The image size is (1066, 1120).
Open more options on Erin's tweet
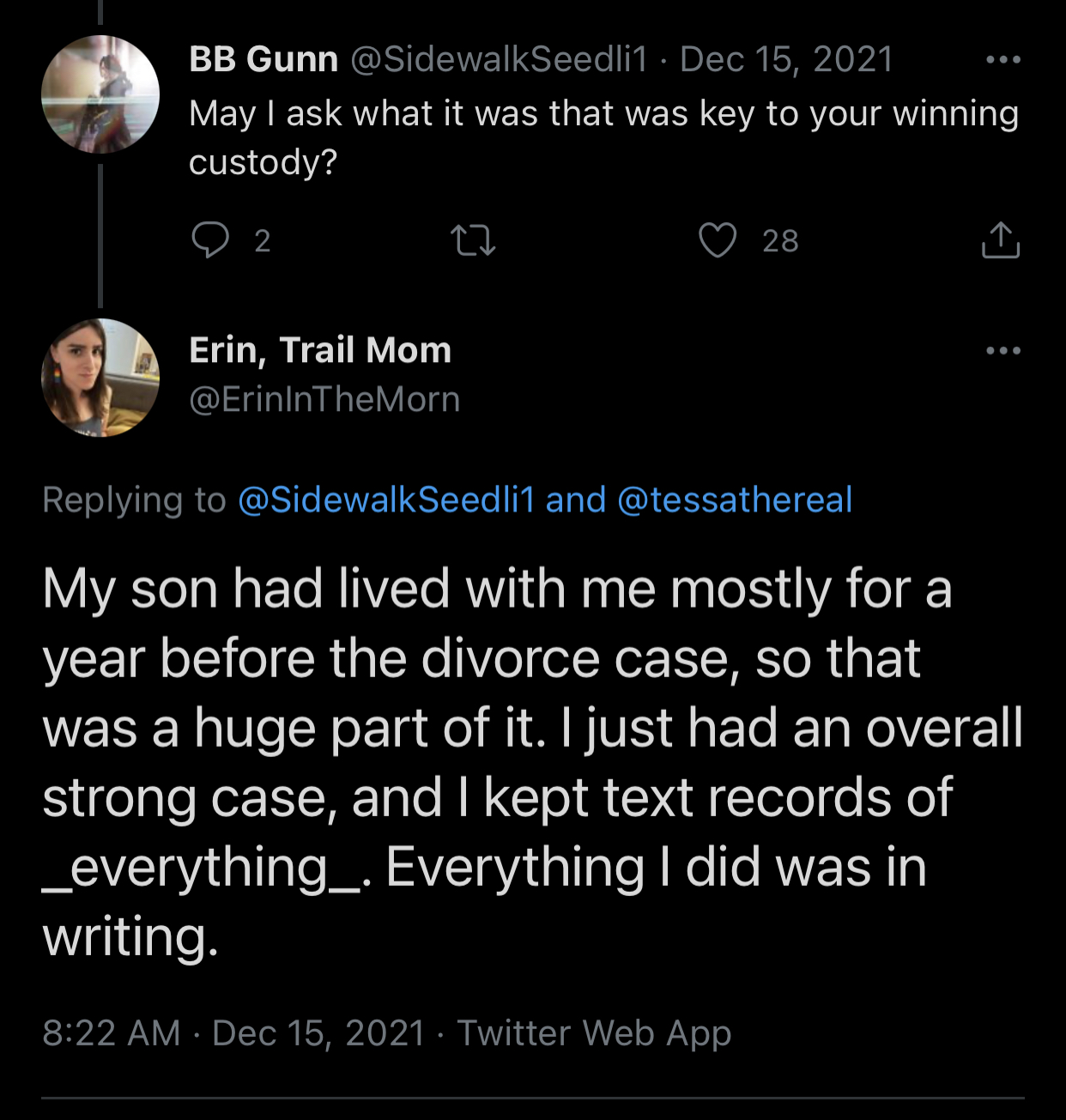point(1002,350)
